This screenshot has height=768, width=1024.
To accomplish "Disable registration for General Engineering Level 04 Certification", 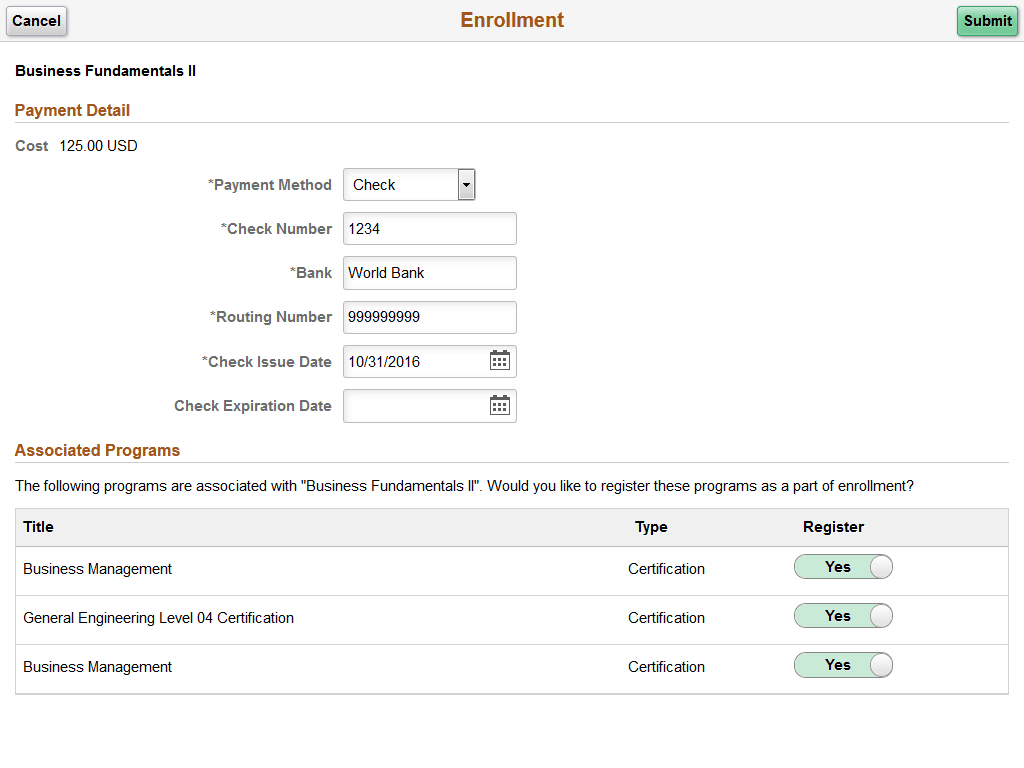I will tap(843, 615).
